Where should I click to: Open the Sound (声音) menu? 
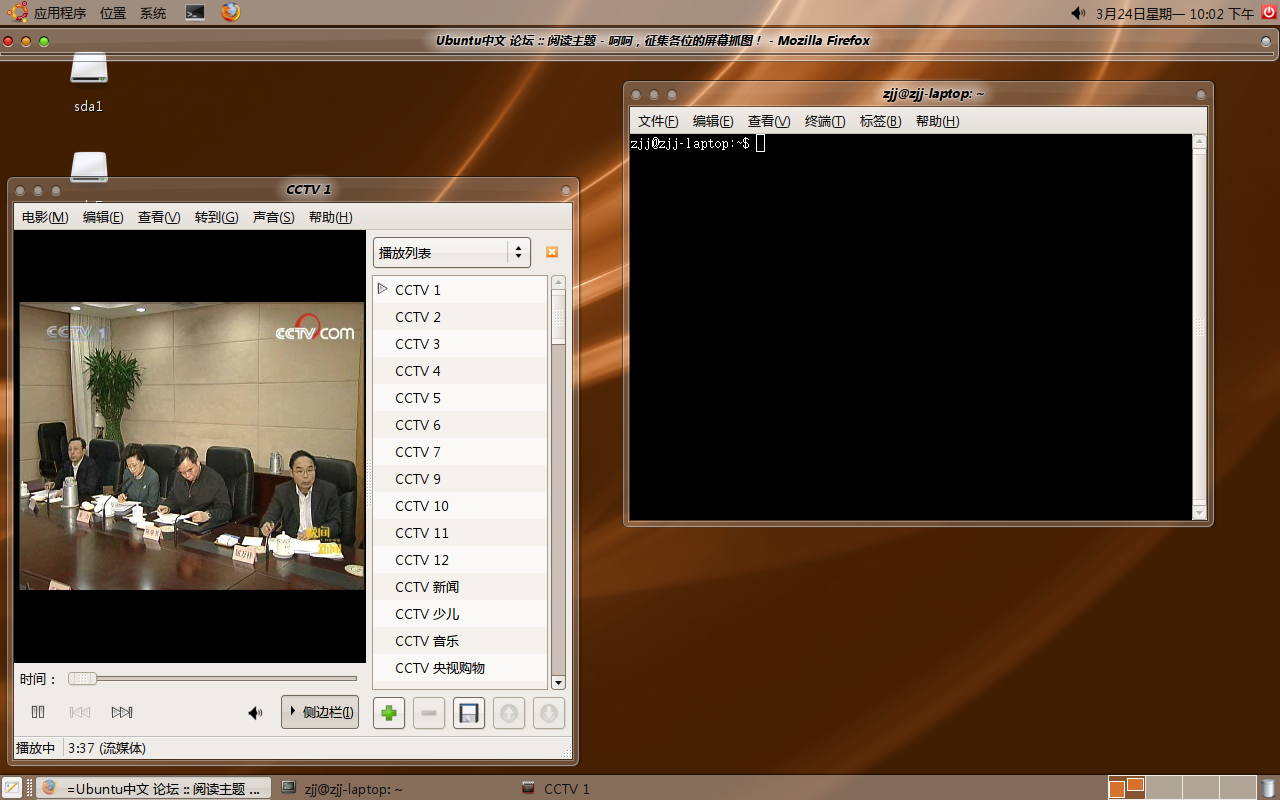pos(273,217)
